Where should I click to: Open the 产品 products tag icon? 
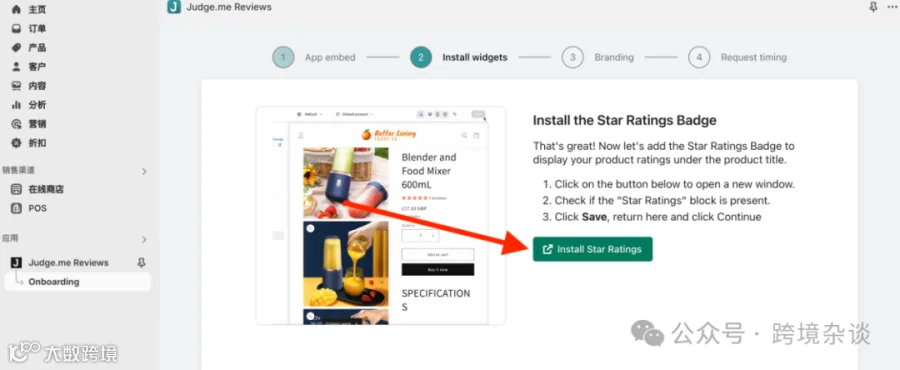coord(17,48)
